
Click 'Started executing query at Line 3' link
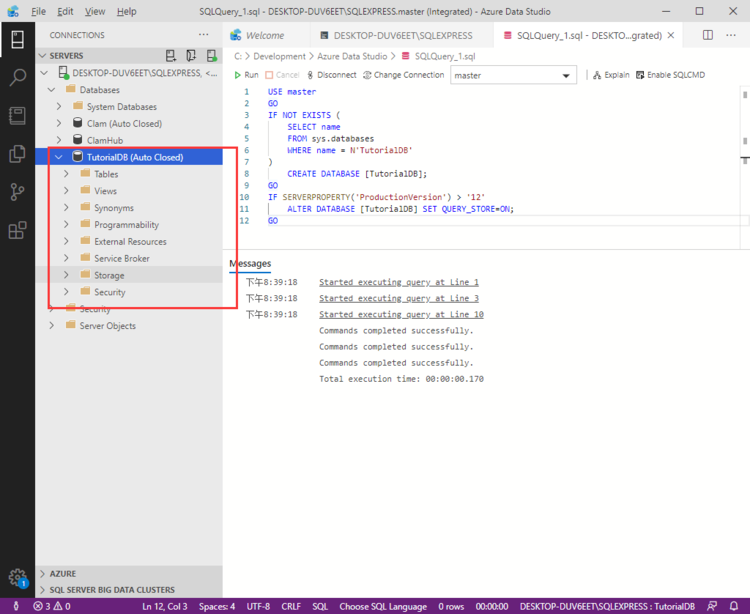[399, 298]
